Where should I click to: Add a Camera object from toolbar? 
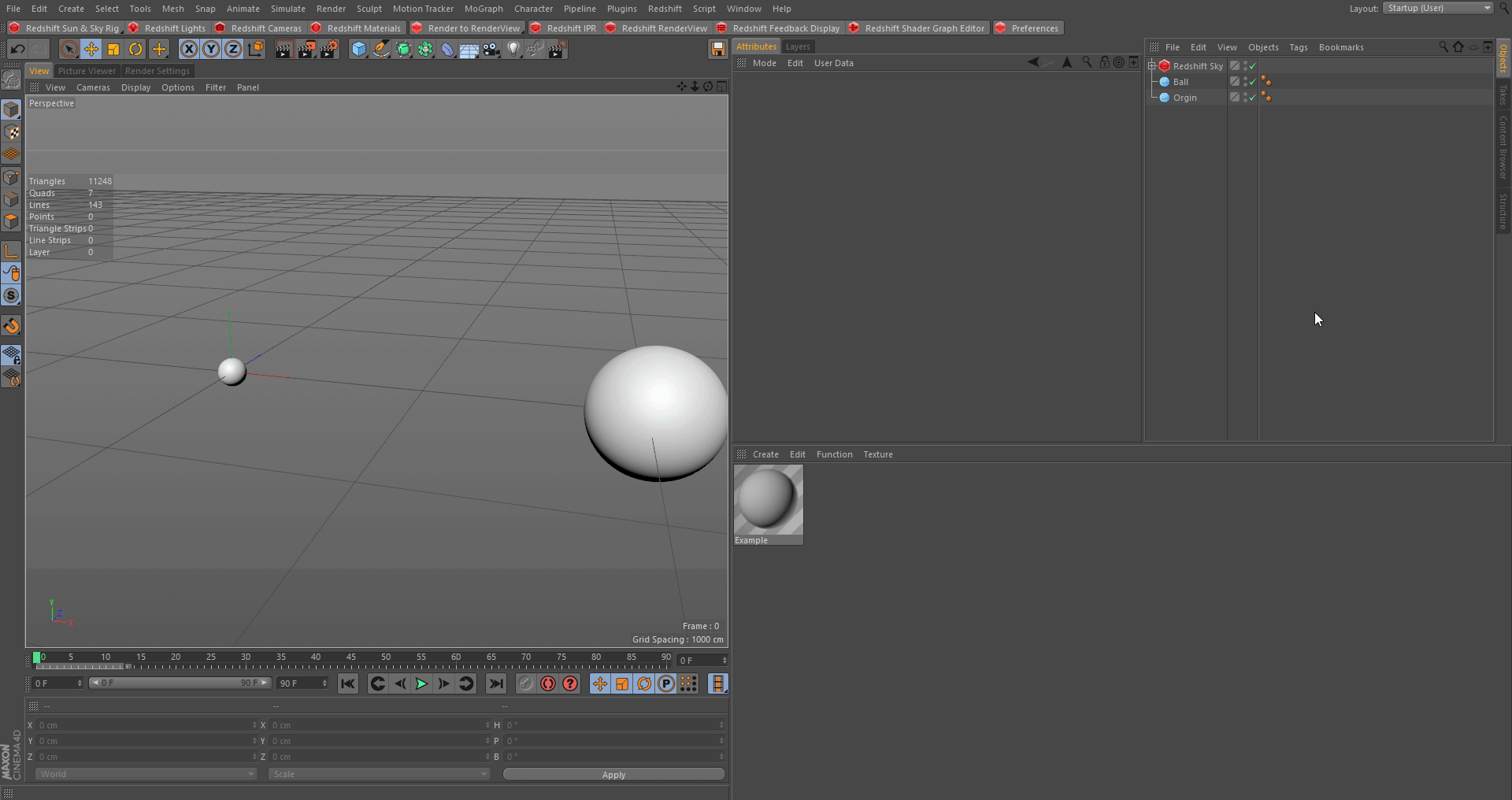click(491, 50)
